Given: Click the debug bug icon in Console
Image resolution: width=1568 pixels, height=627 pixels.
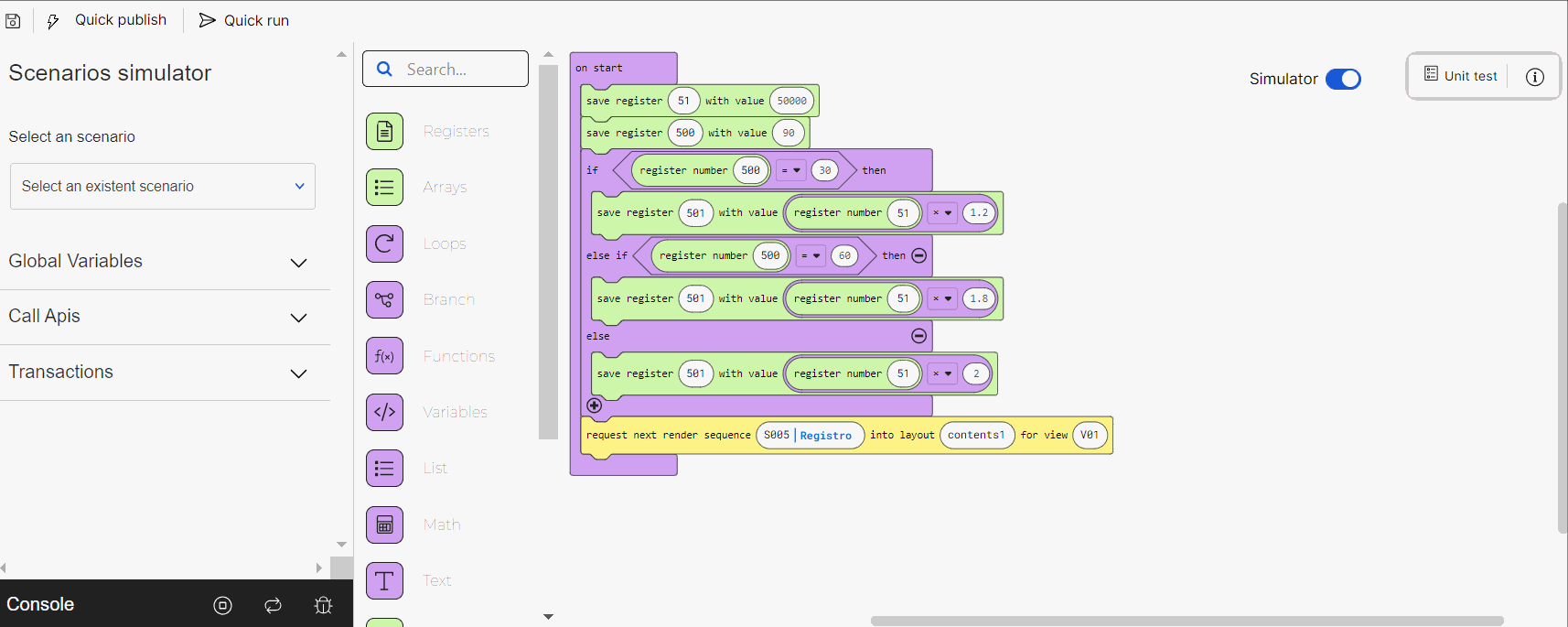Looking at the screenshot, I should [x=323, y=605].
